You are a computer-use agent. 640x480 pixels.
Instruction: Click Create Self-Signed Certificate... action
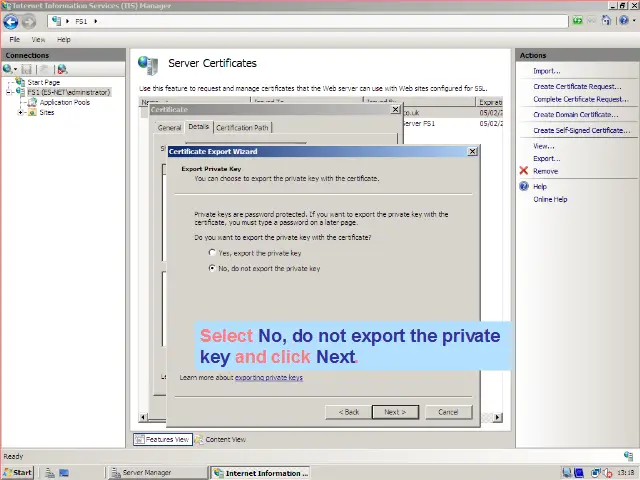click(x=582, y=131)
